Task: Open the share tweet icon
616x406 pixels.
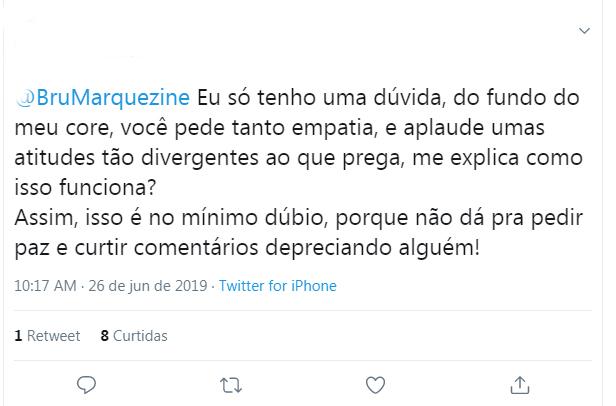Action: [520, 384]
